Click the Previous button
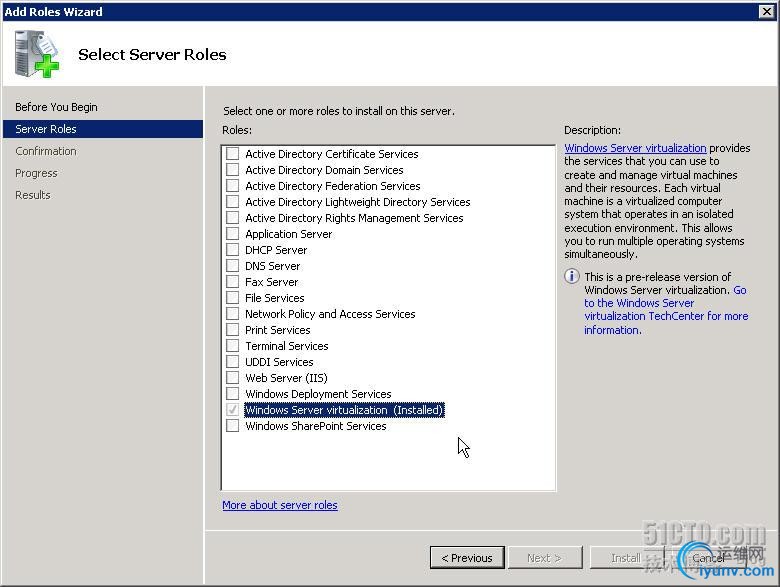The image size is (780, 587). [x=467, y=558]
